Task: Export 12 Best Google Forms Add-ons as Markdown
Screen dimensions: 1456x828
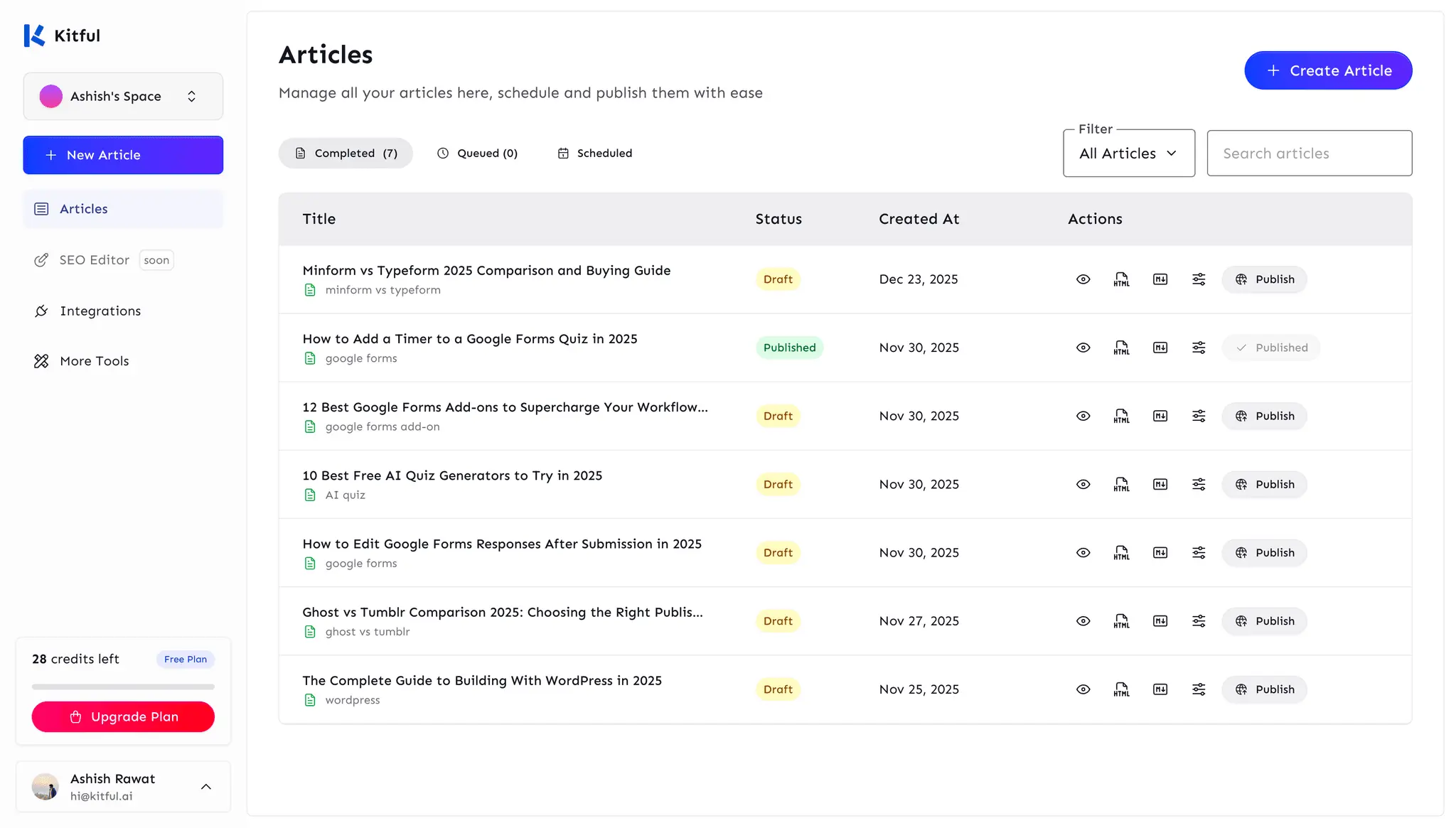Action: (1160, 416)
